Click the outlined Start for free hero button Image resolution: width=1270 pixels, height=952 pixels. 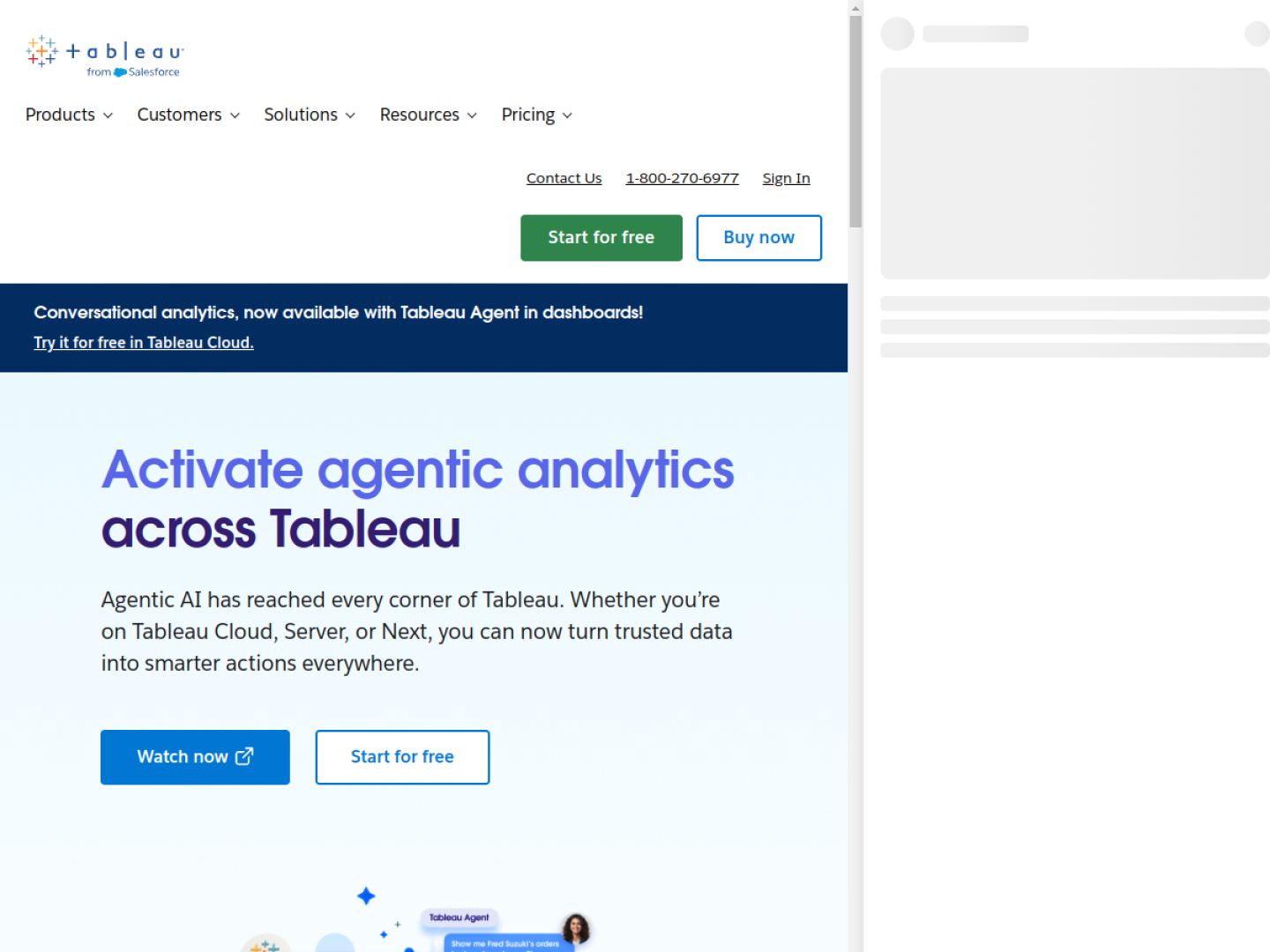coord(402,757)
